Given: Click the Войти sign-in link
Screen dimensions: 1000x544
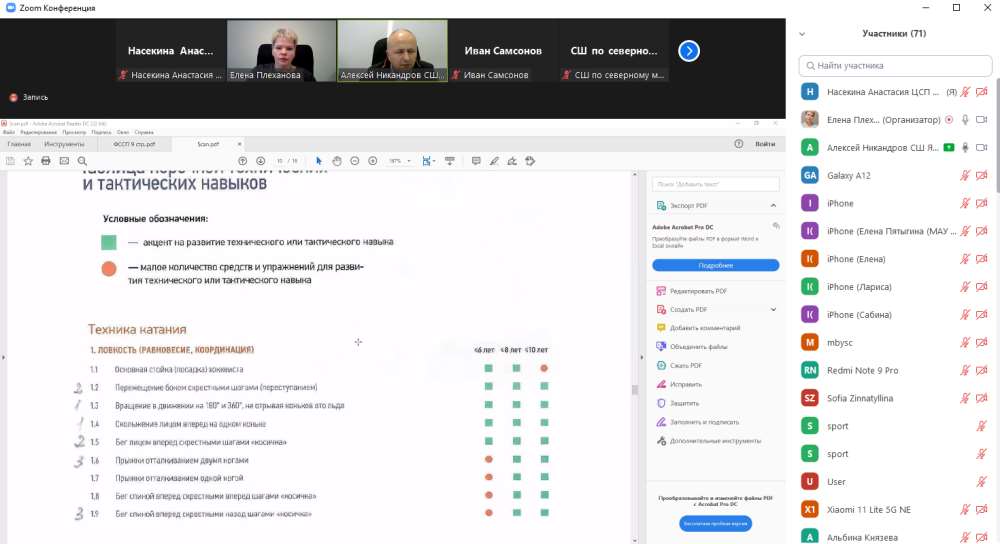Looking at the screenshot, I should pyautogui.click(x=765, y=144).
